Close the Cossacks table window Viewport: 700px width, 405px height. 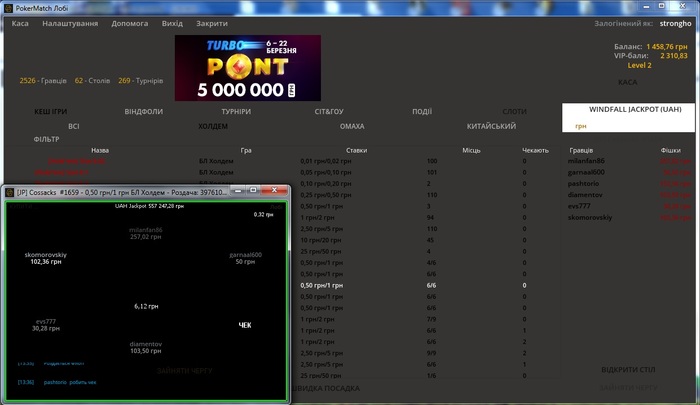coord(274,190)
